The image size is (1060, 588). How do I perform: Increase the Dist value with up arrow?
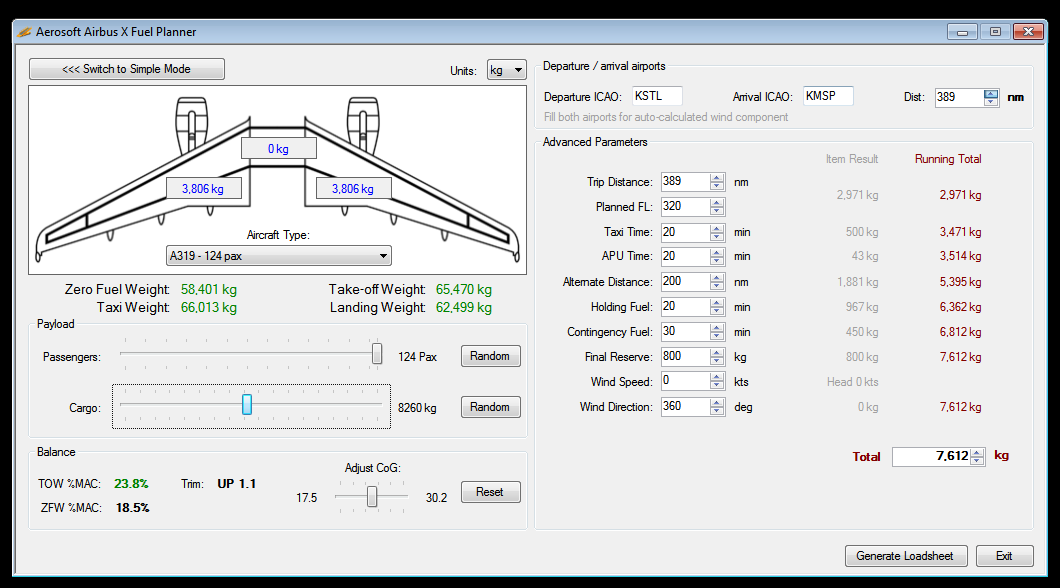(x=991, y=93)
